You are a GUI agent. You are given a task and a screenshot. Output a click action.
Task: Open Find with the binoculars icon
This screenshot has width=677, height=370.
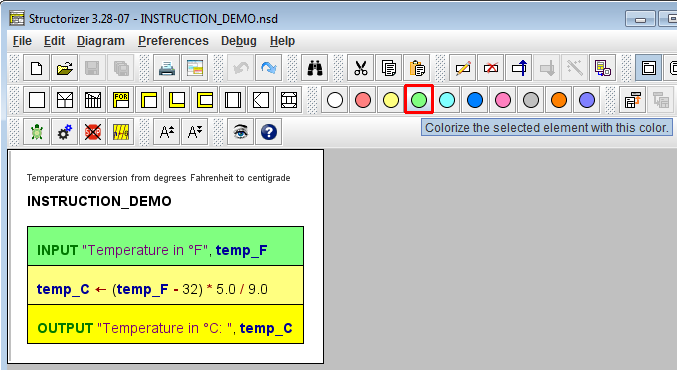(x=314, y=68)
